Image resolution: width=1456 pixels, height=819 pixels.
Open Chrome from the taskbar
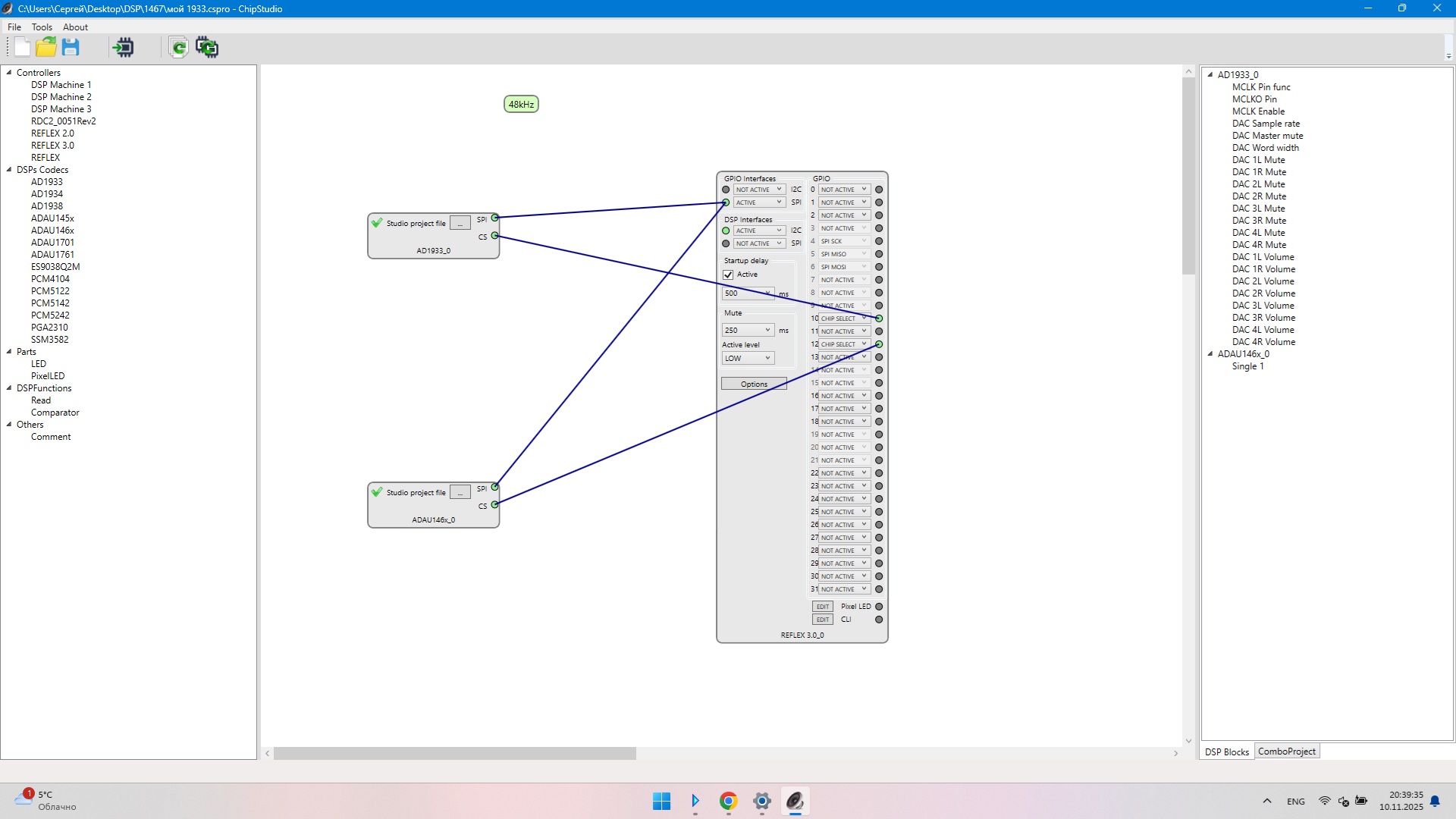click(x=728, y=801)
